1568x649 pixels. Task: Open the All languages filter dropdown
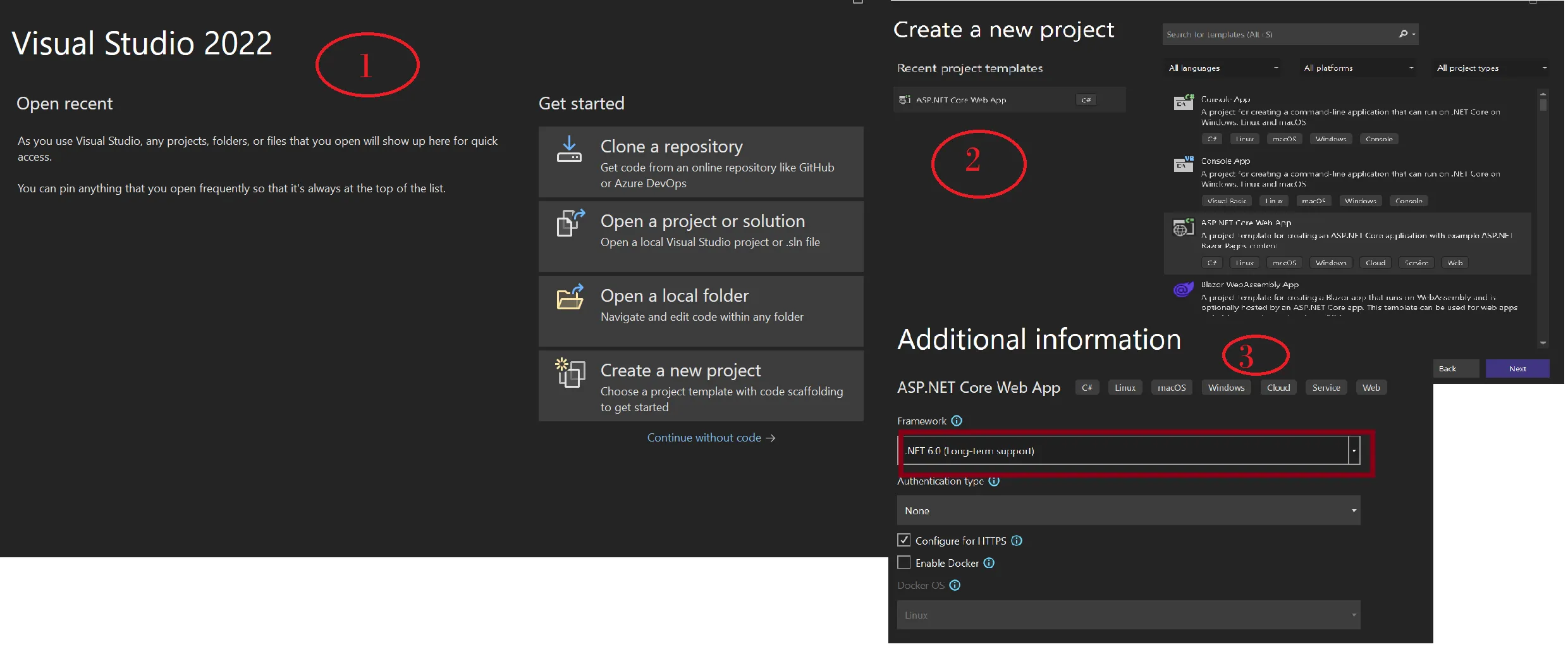tap(1222, 68)
